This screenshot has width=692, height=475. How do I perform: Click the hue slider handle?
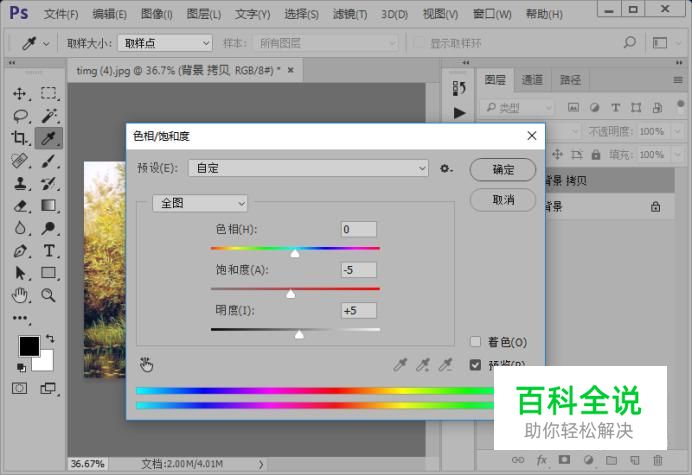click(295, 253)
